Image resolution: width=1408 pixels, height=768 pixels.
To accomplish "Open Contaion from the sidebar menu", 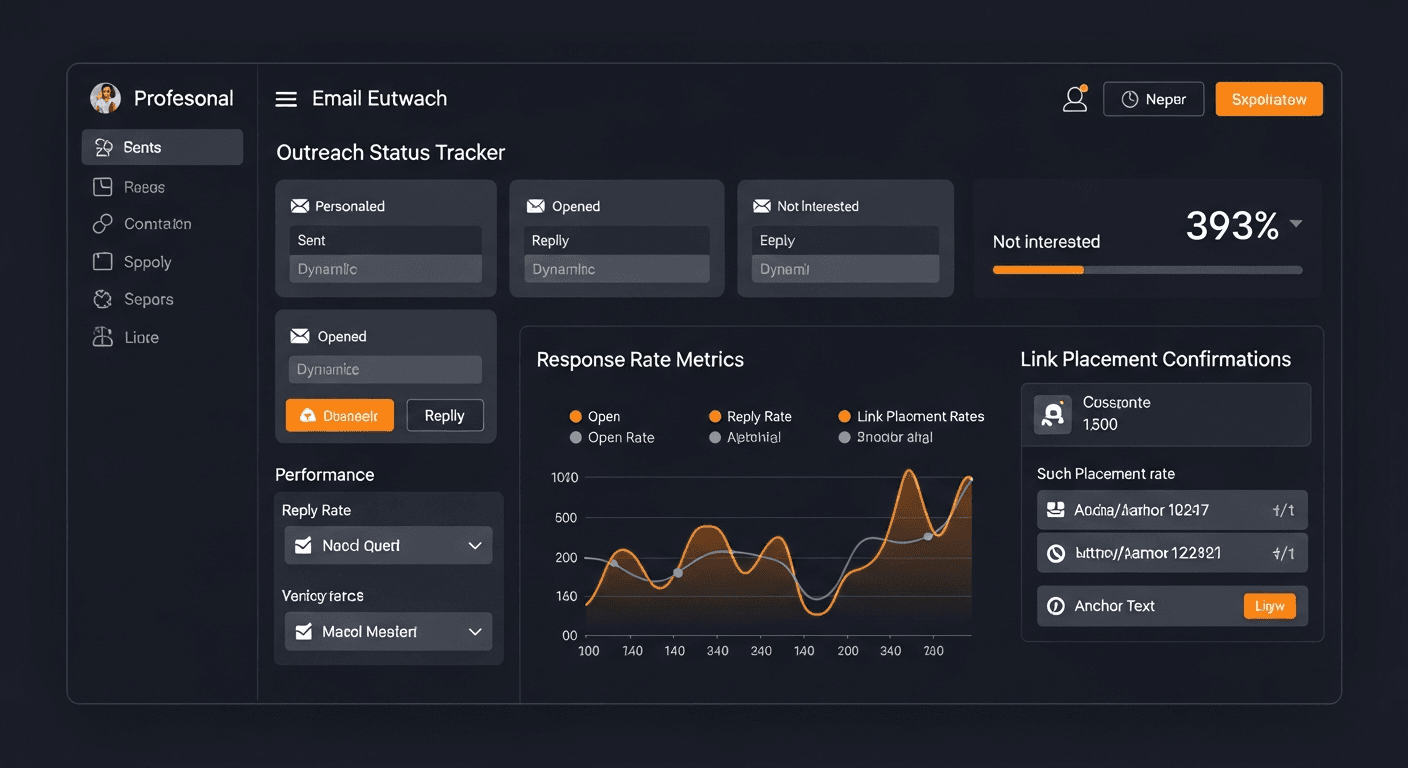I will tap(157, 224).
